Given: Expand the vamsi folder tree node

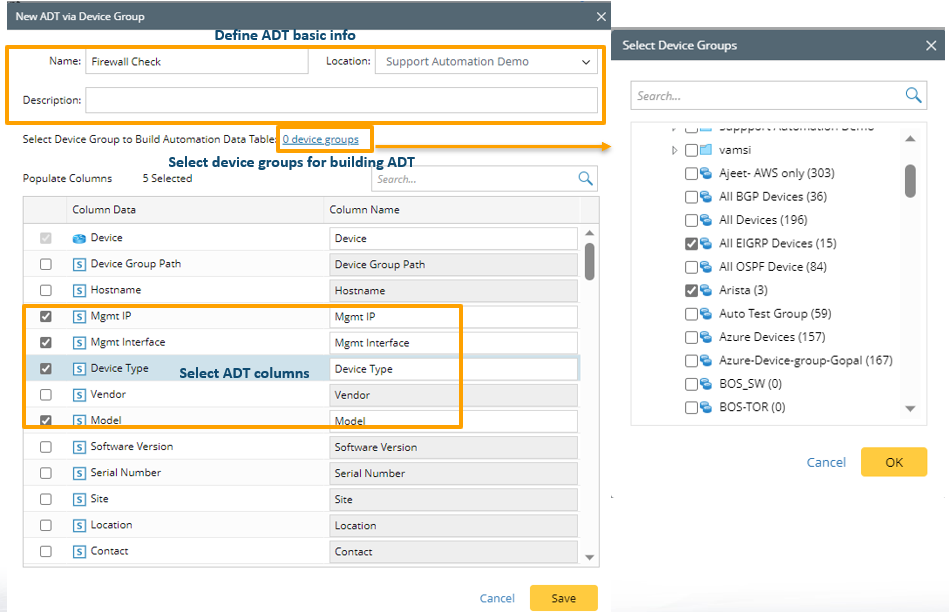Looking at the screenshot, I should tap(674, 150).
